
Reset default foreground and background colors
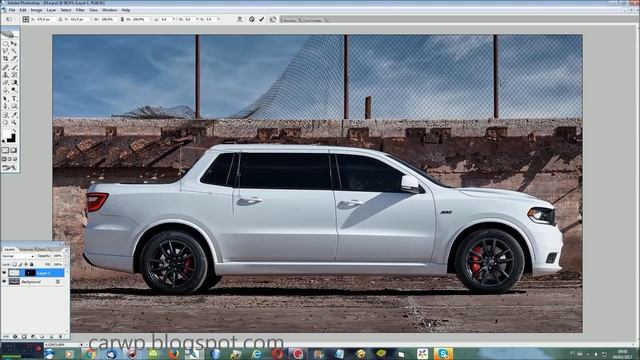pyautogui.click(x=3, y=141)
